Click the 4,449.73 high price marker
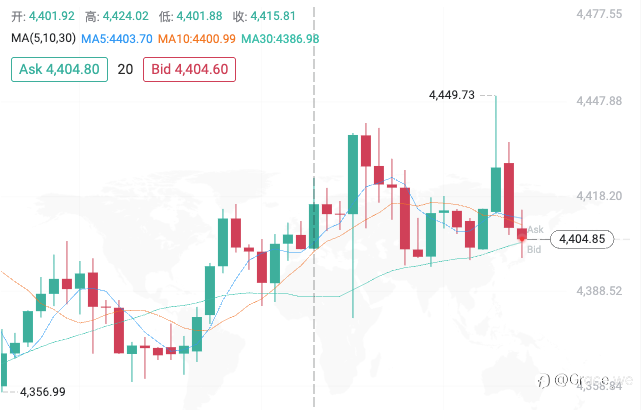The image size is (641, 410). pos(452,95)
